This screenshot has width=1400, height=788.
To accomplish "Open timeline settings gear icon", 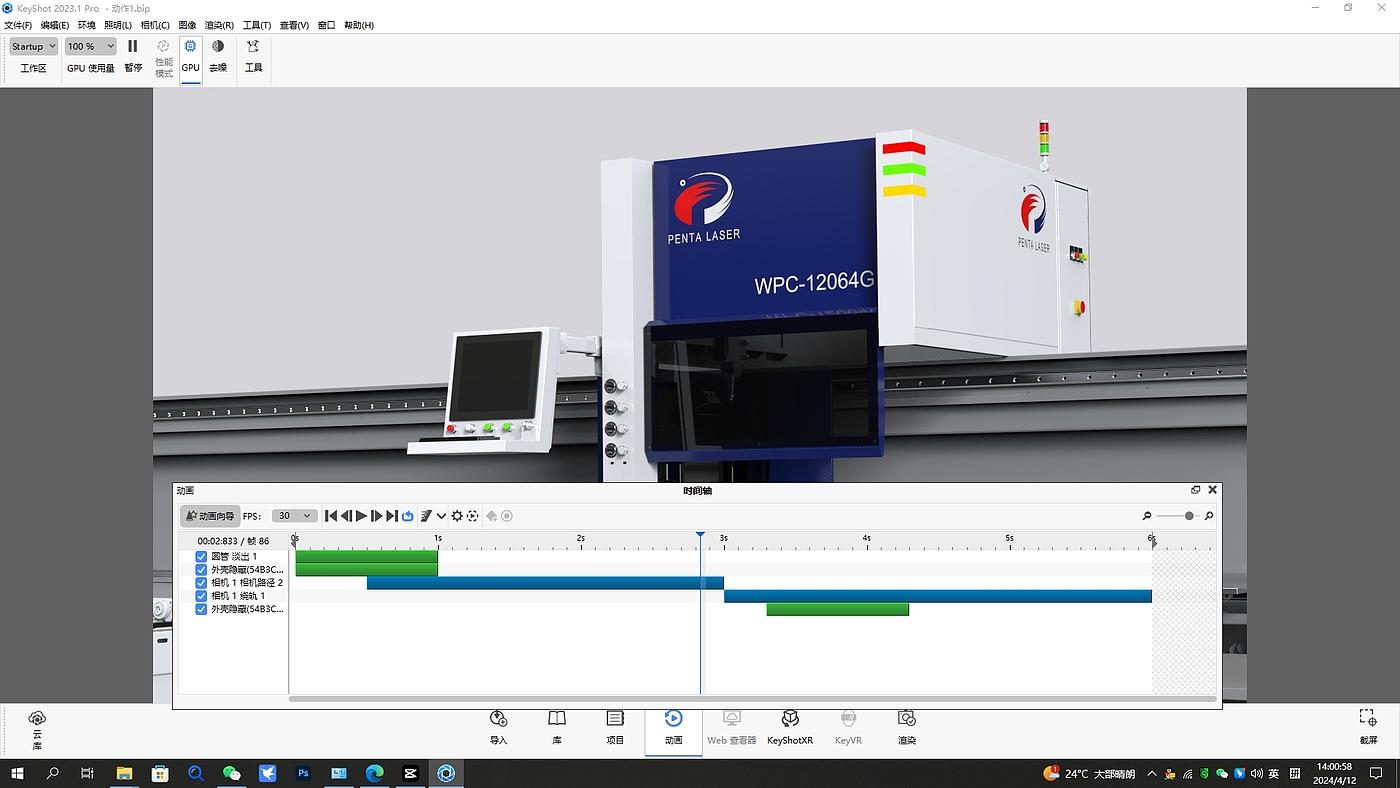I will tap(457, 516).
